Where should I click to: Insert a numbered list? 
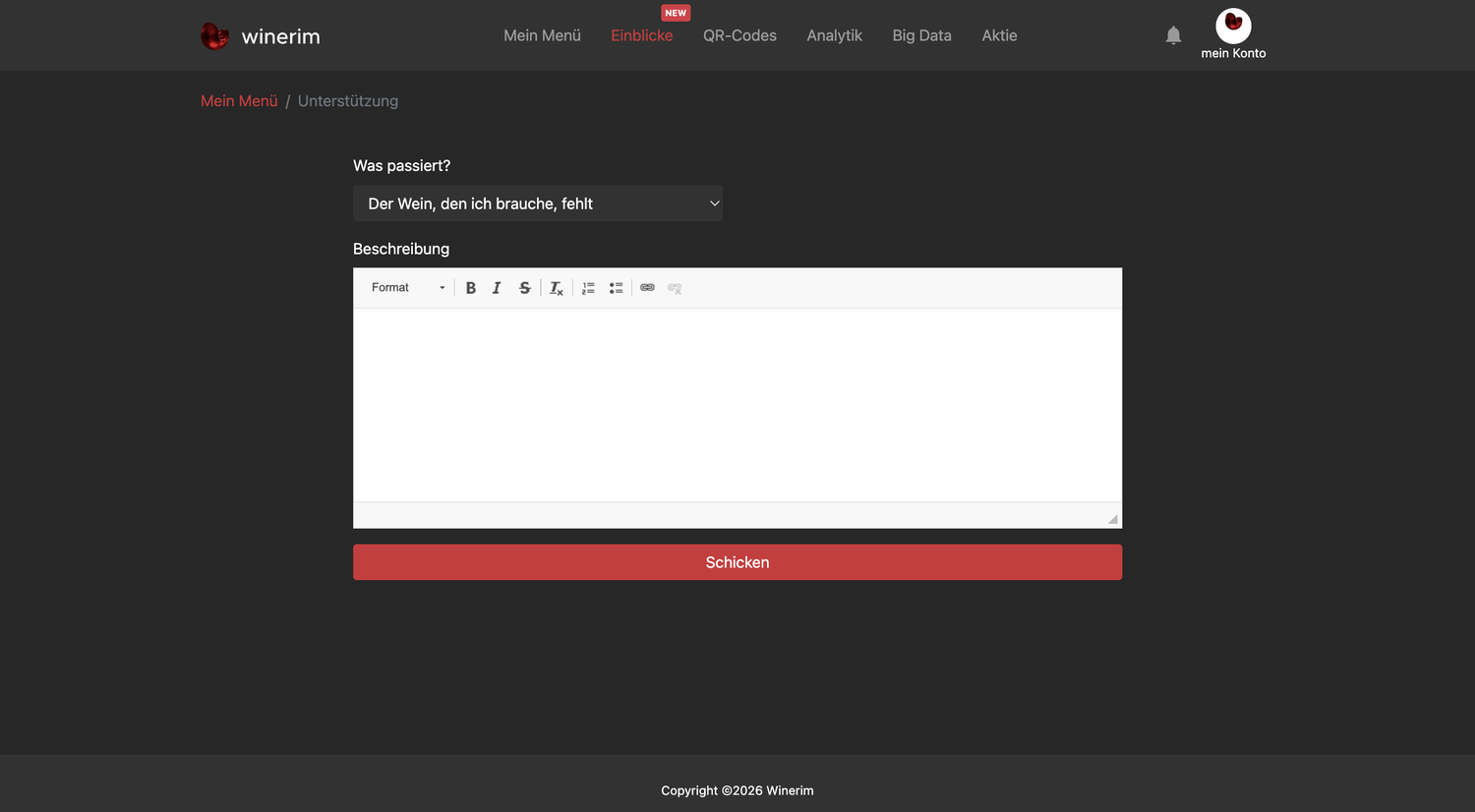(588, 288)
